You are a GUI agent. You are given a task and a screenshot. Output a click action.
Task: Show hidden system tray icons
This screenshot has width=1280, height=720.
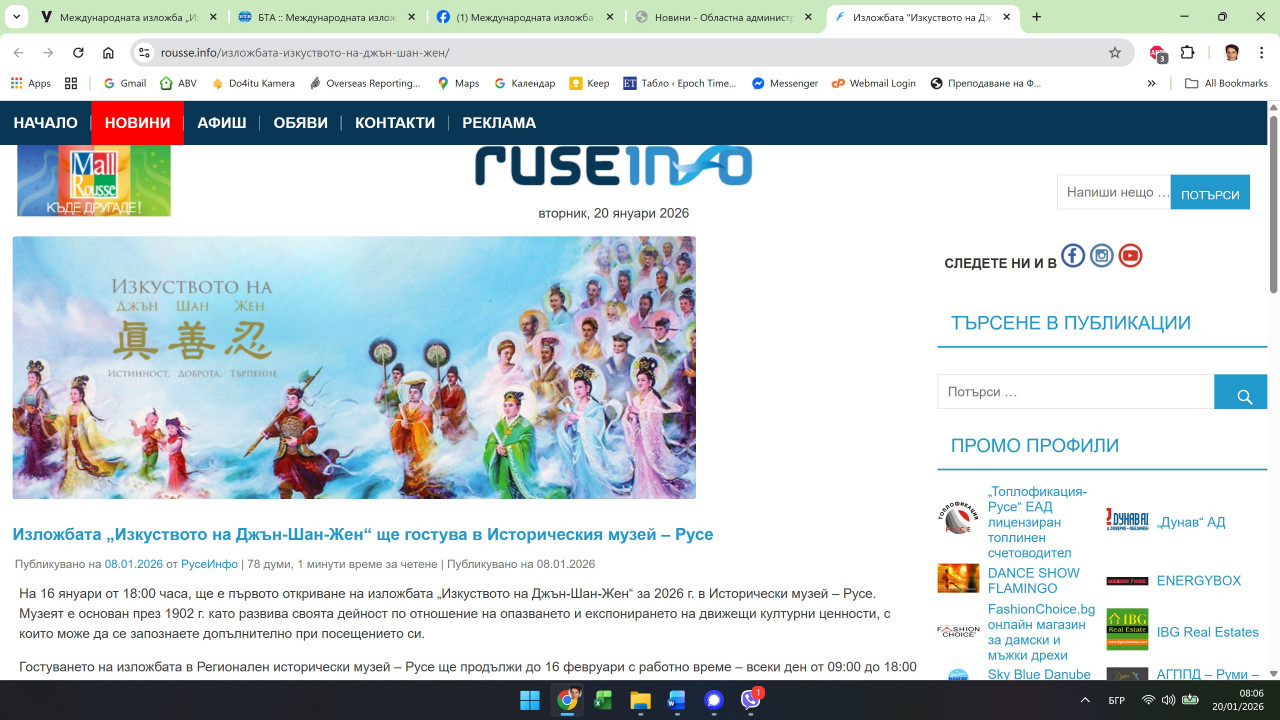tap(1085, 700)
